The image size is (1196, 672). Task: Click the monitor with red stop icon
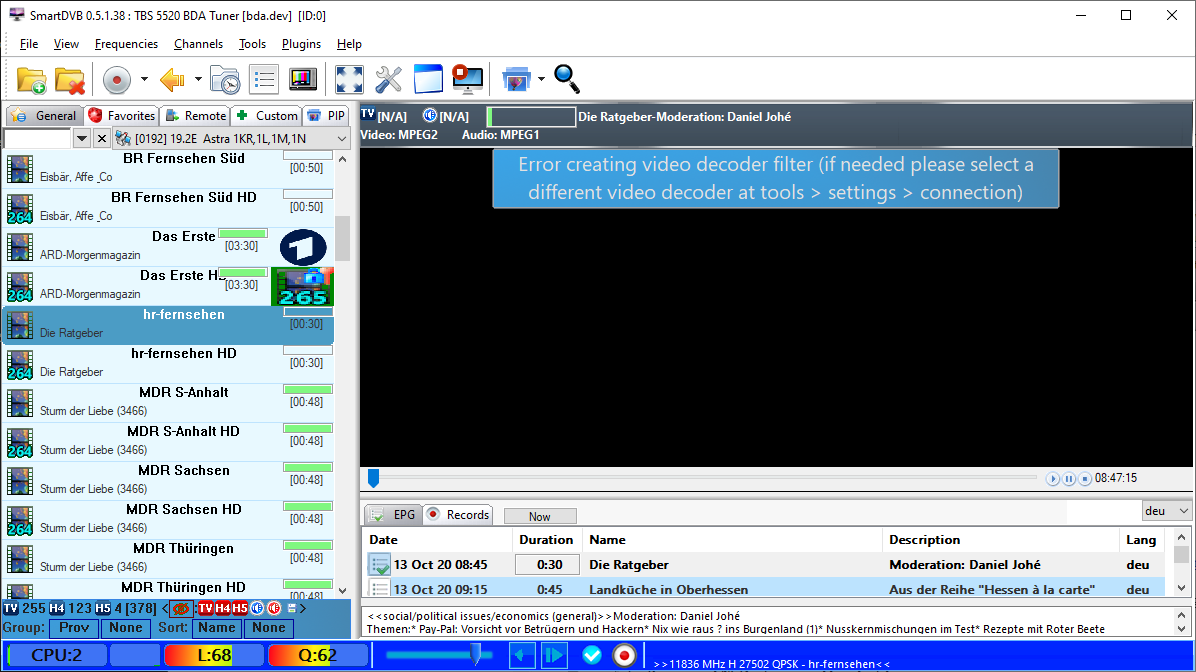[x=467, y=79]
